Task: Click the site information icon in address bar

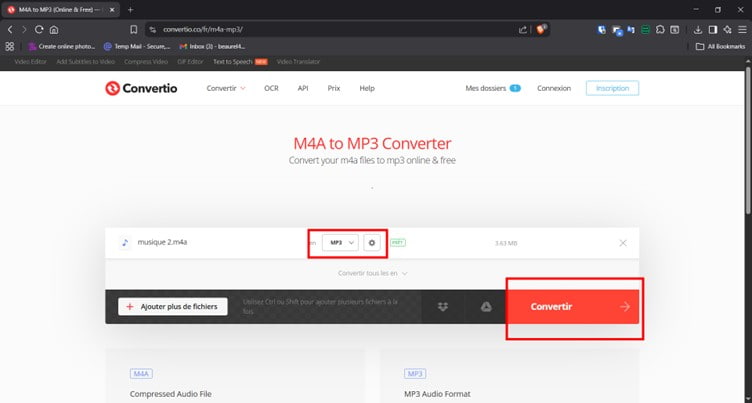Action: (x=153, y=29)
